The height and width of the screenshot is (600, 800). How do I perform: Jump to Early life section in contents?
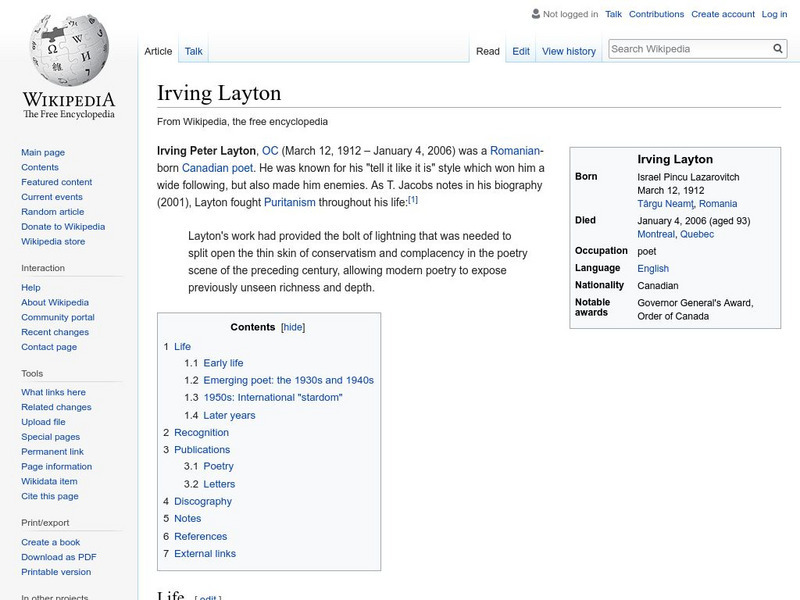223,363
